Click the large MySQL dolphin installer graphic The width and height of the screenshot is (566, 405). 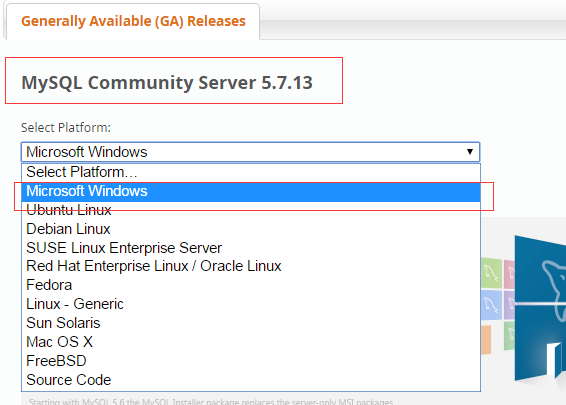(x=540, y=309)
